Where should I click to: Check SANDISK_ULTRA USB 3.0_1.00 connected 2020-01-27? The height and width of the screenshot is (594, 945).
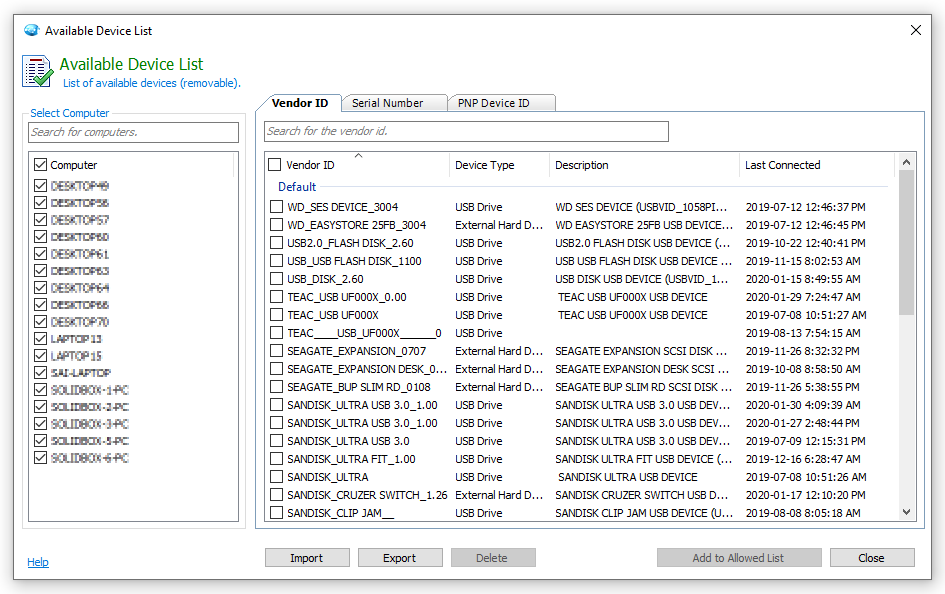277,423
